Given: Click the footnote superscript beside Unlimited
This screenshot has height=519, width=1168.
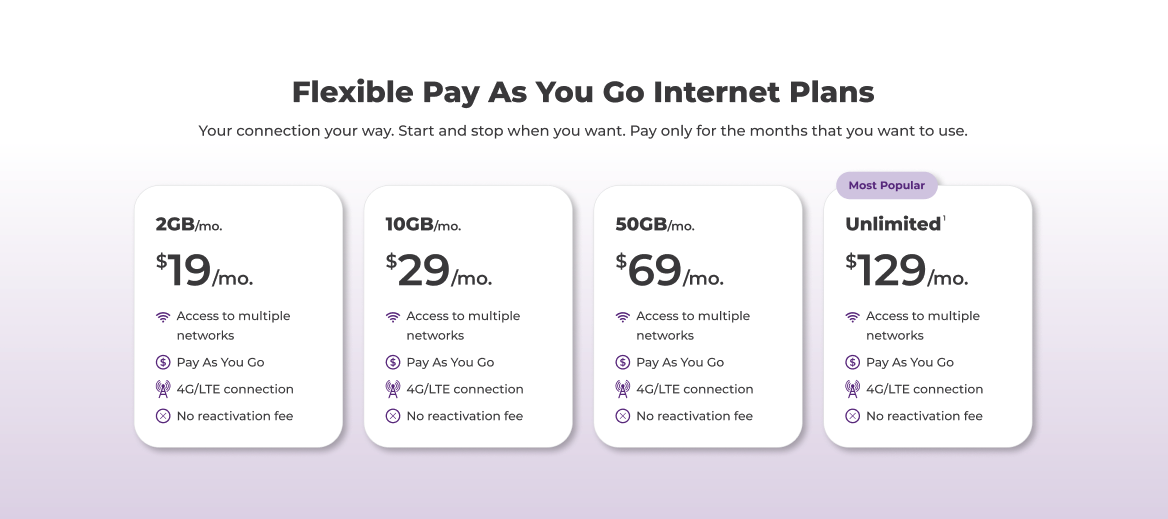Looking at the screenshot, I should [x=944, y=218].
